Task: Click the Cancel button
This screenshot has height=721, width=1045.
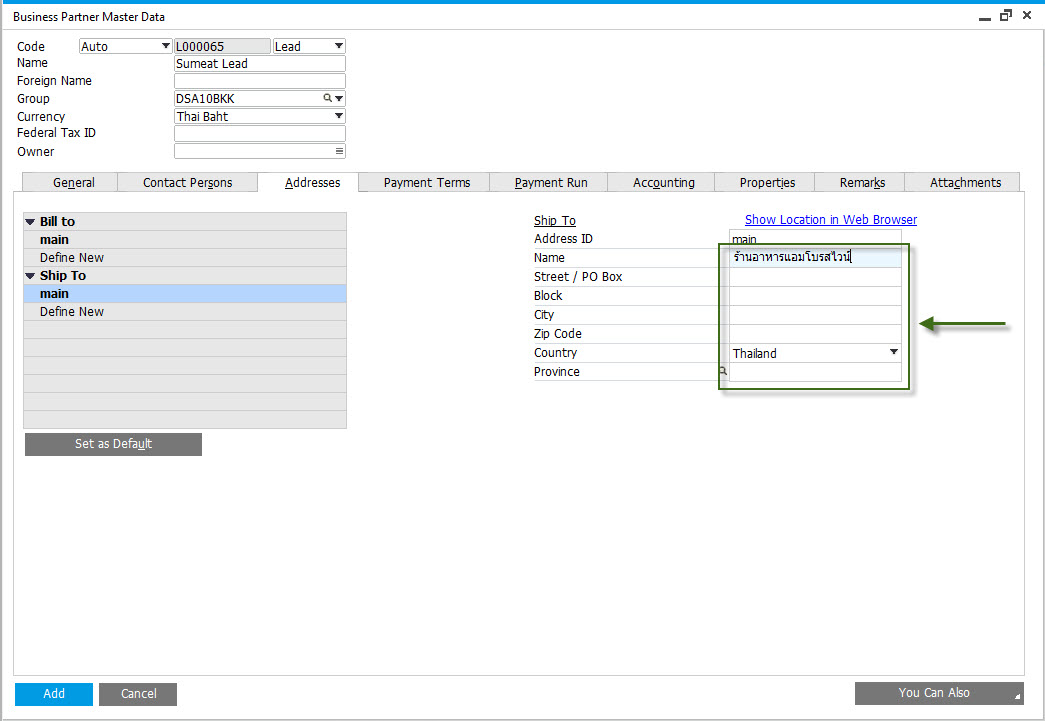Action: pos(138,694)
